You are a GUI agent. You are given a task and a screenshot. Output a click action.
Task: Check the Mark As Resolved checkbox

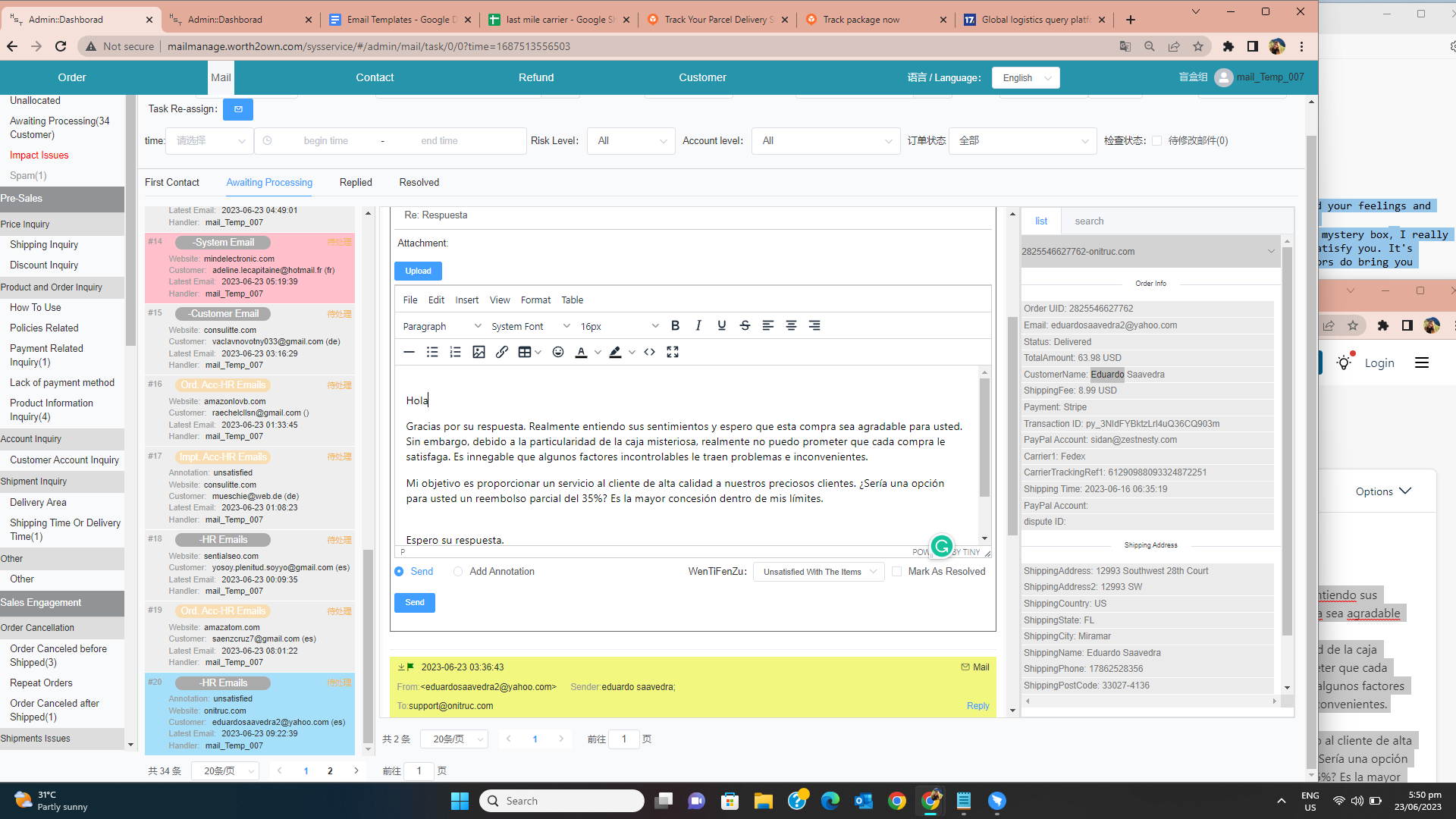(x=897, y=572)
